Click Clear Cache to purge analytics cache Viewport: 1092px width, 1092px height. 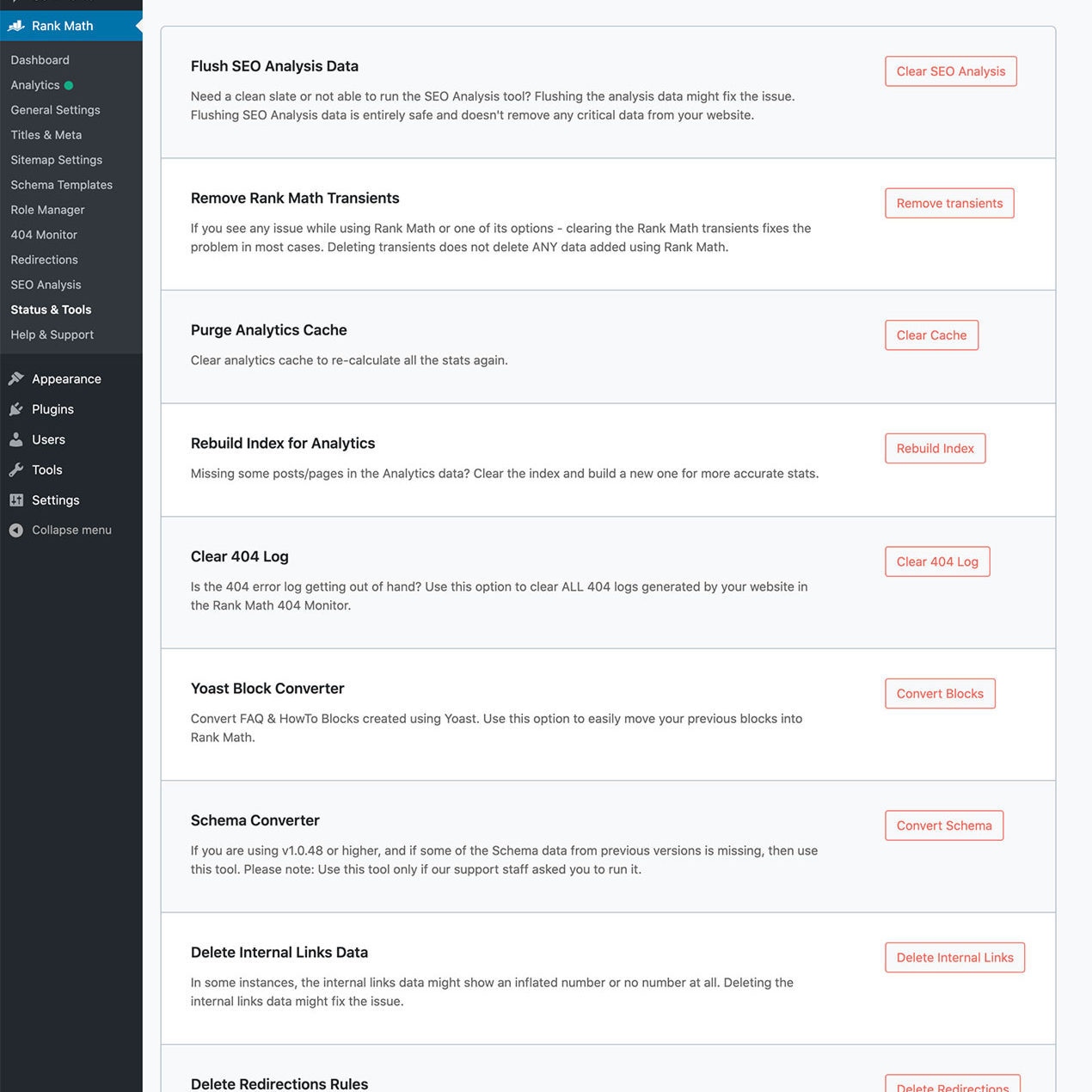pyautogui.click(x=931, y=334)
